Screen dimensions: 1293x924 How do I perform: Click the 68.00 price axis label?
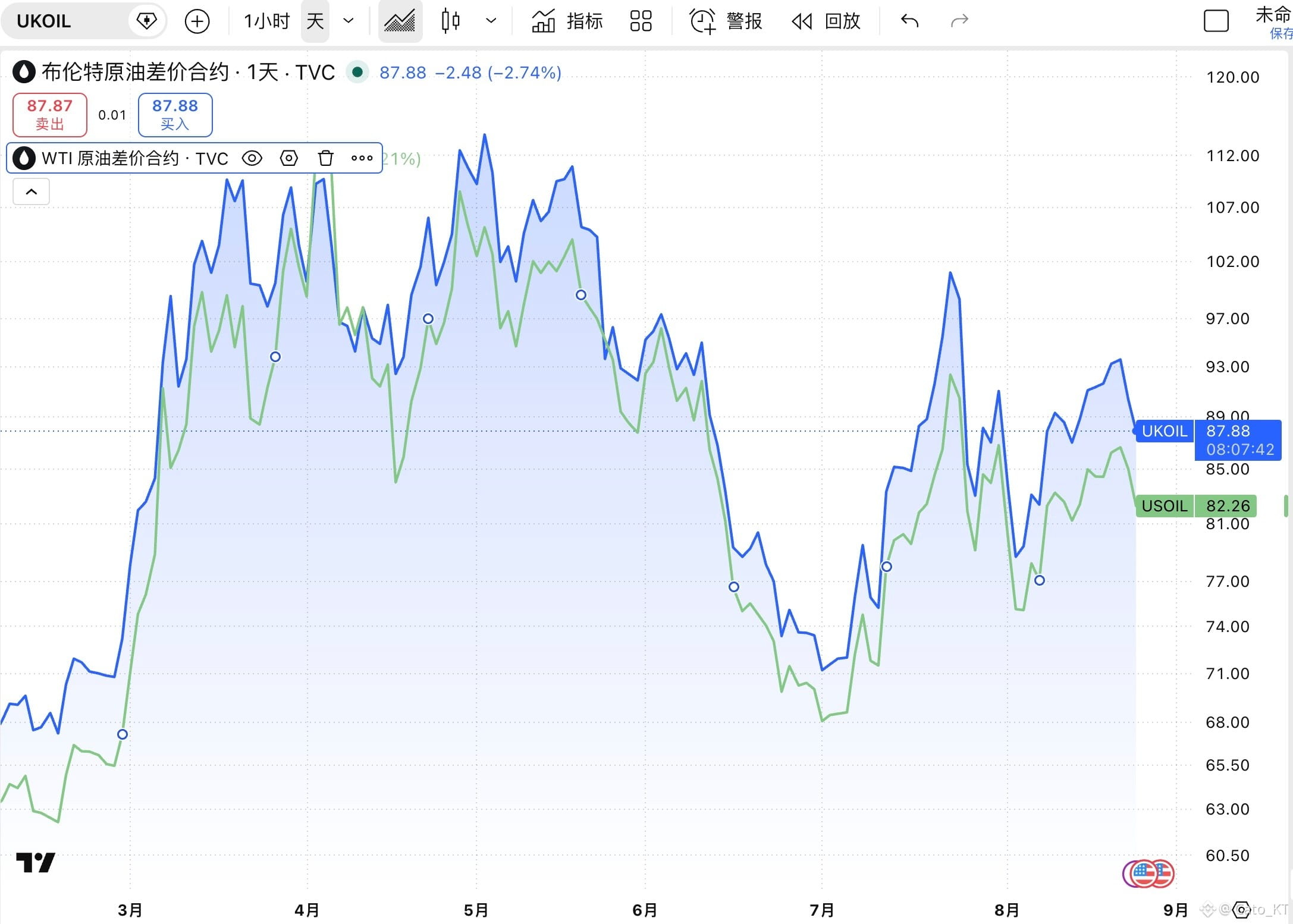pos(1228,722)
